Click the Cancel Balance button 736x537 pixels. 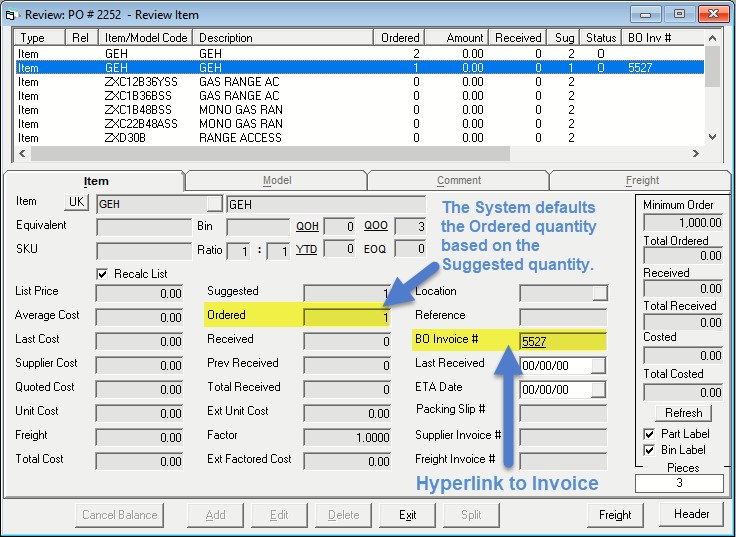pyautogui.click(x=120, y=515)
